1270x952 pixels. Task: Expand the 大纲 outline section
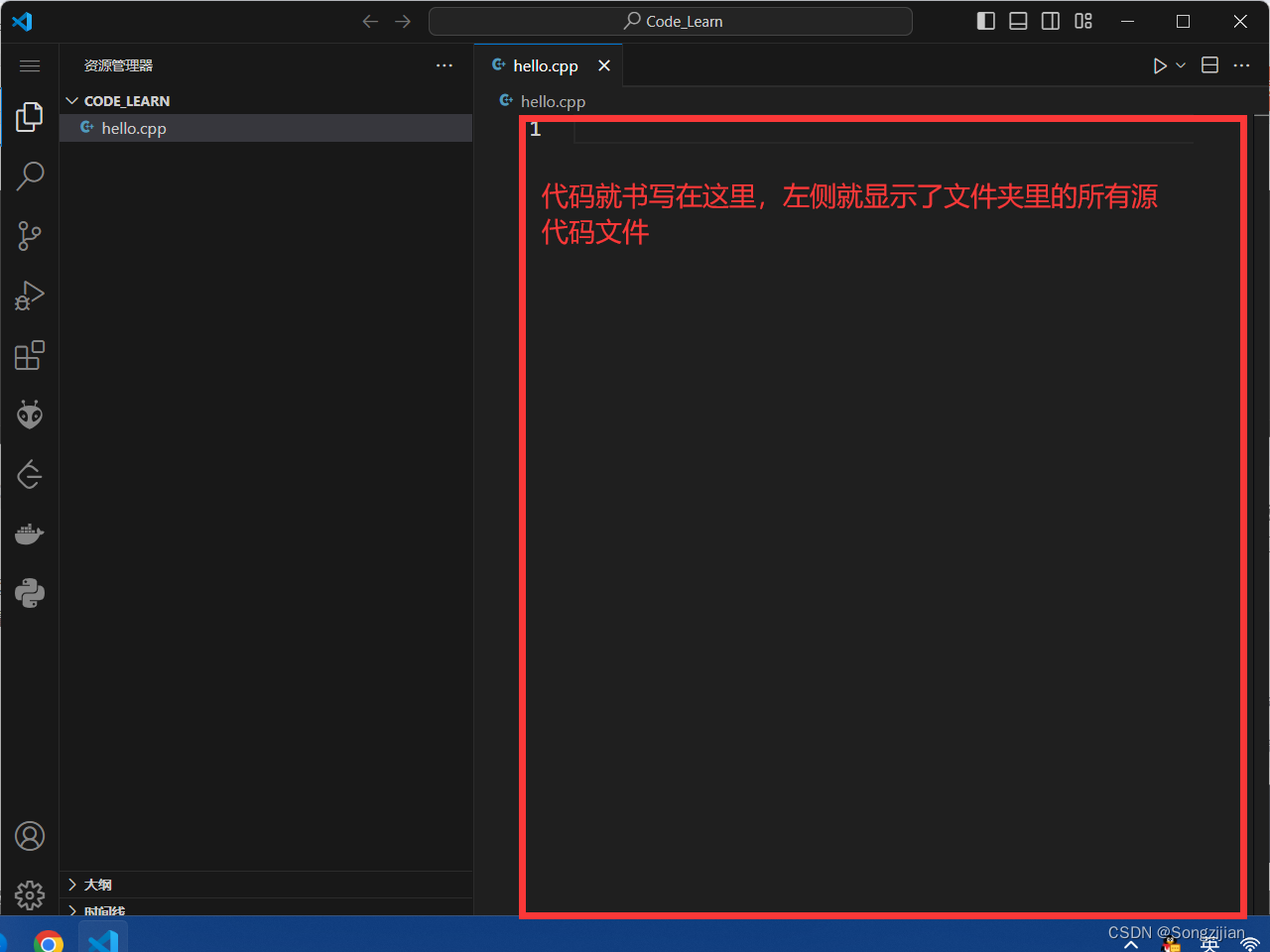pyautogui.click(x=266, y=885)
